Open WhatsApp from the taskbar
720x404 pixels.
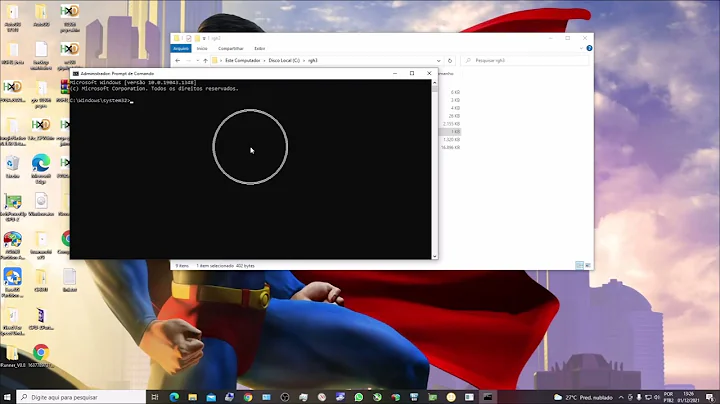359,397
